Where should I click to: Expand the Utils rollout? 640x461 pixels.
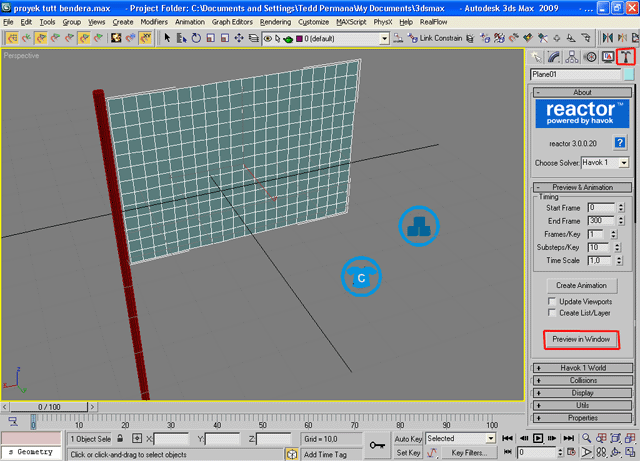point(583,405)
